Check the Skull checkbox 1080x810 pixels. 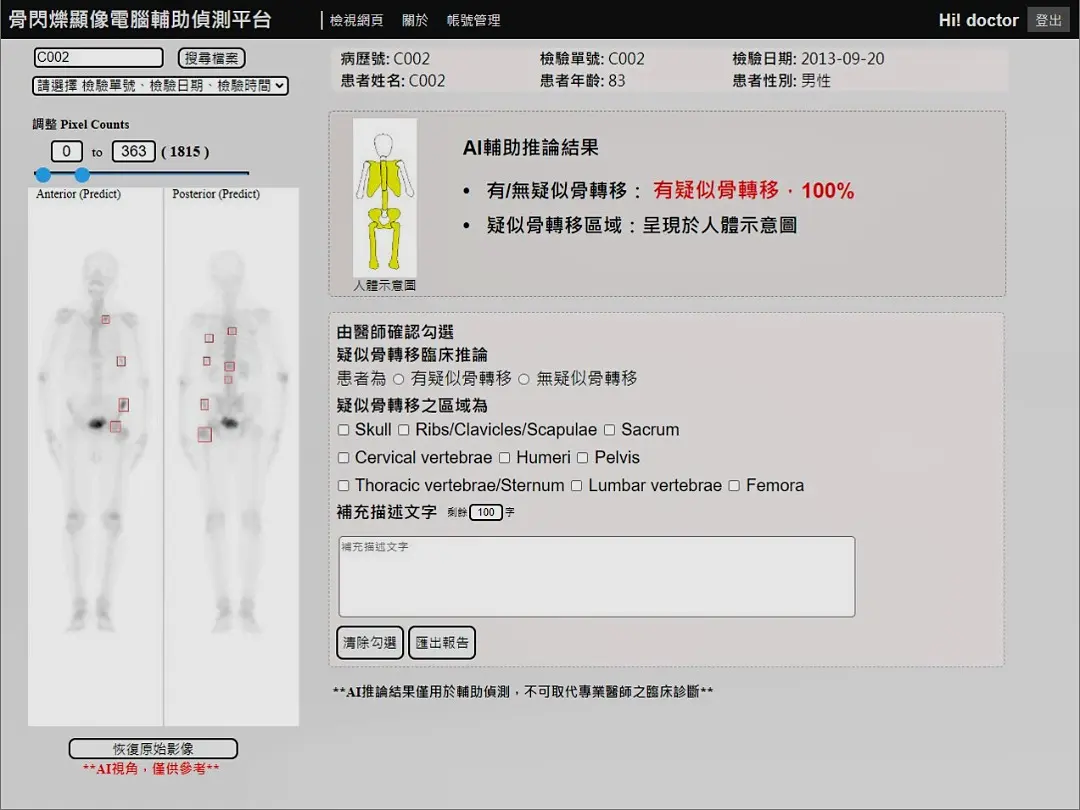coord(344,430)
